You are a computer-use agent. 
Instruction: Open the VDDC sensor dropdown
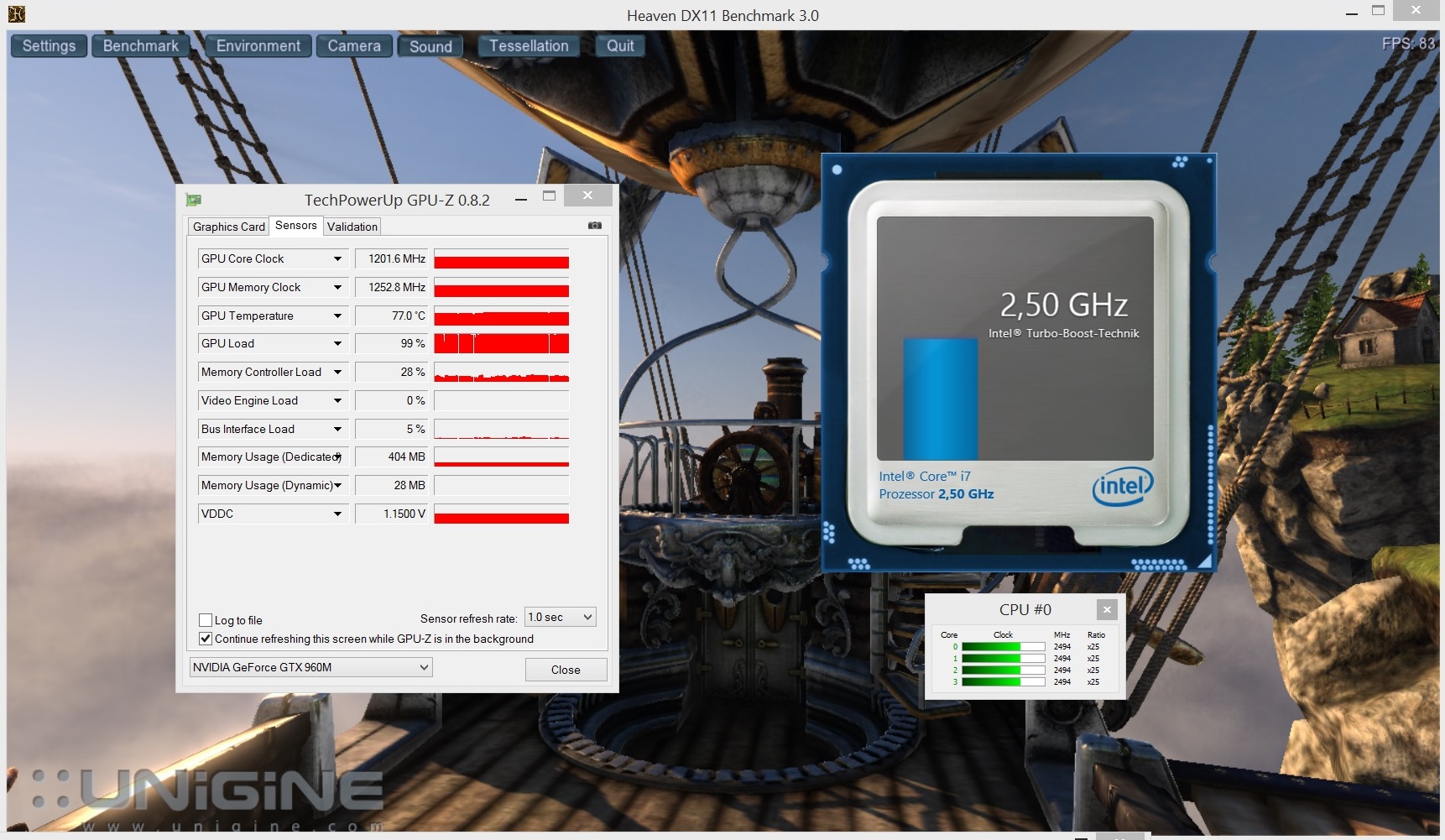tap(337, 514)
